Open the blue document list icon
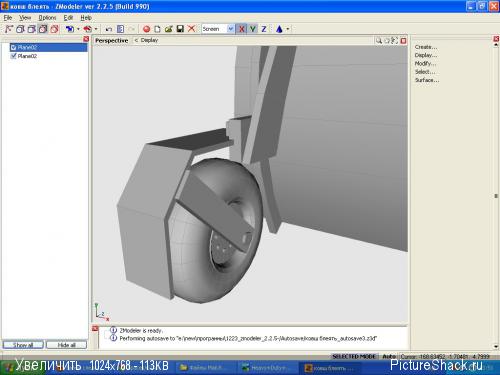The width and height of the screenshot is (500, 375). click(120, 29)
